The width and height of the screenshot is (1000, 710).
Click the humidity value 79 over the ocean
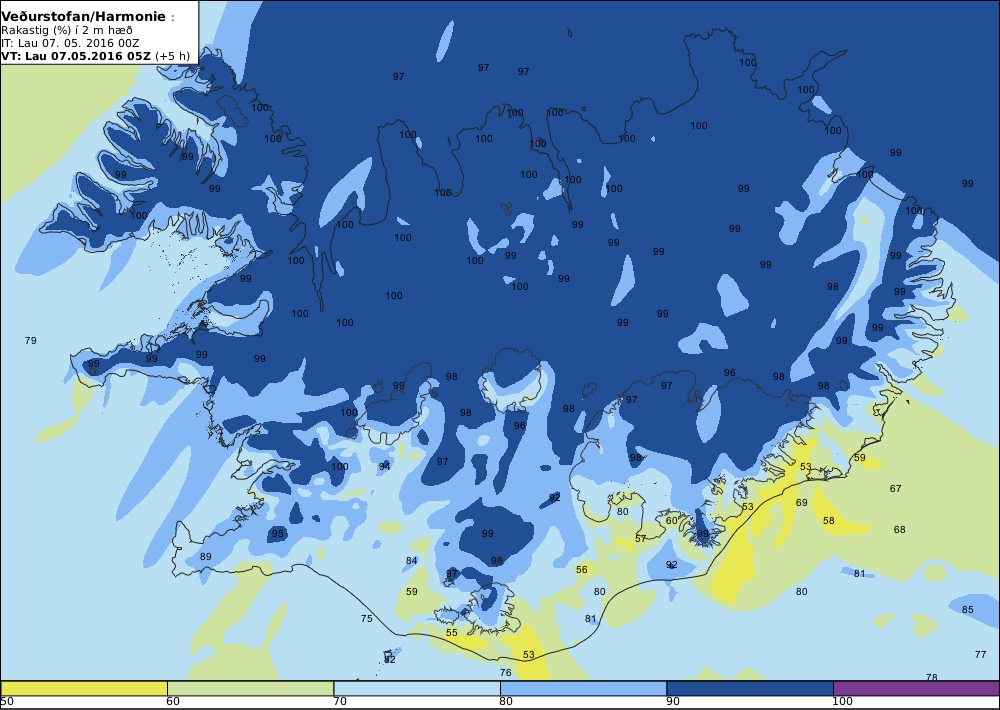(31, 341)
